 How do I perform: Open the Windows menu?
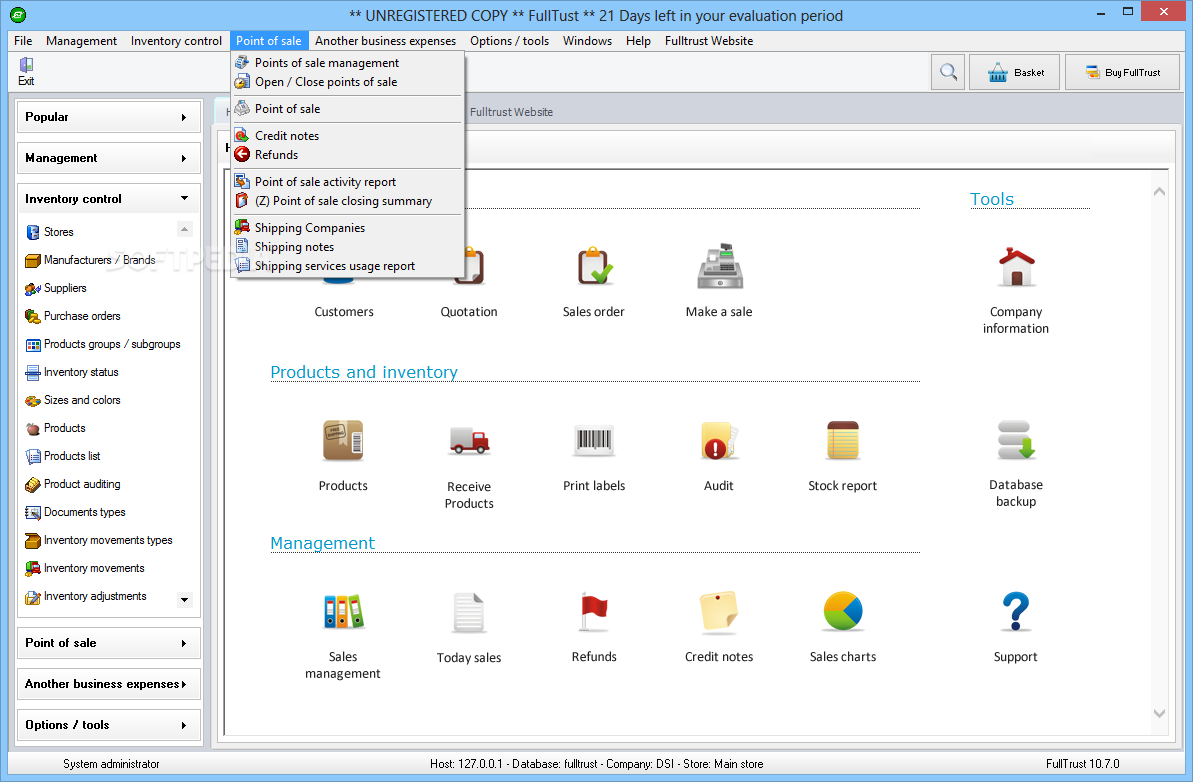(x=587, y=41)
